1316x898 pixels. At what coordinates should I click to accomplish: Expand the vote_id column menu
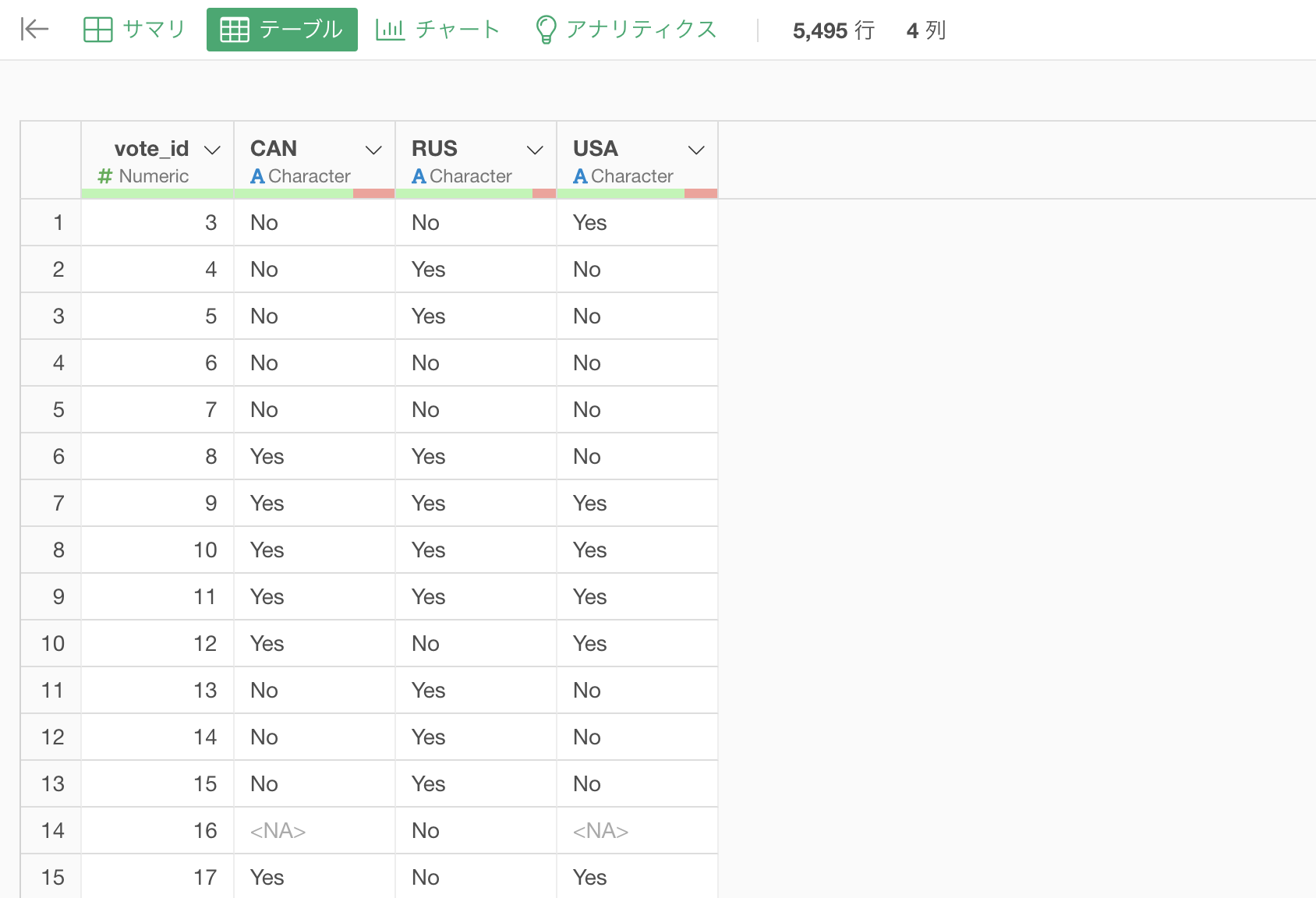pyautogui.click(x=212, y=150)
